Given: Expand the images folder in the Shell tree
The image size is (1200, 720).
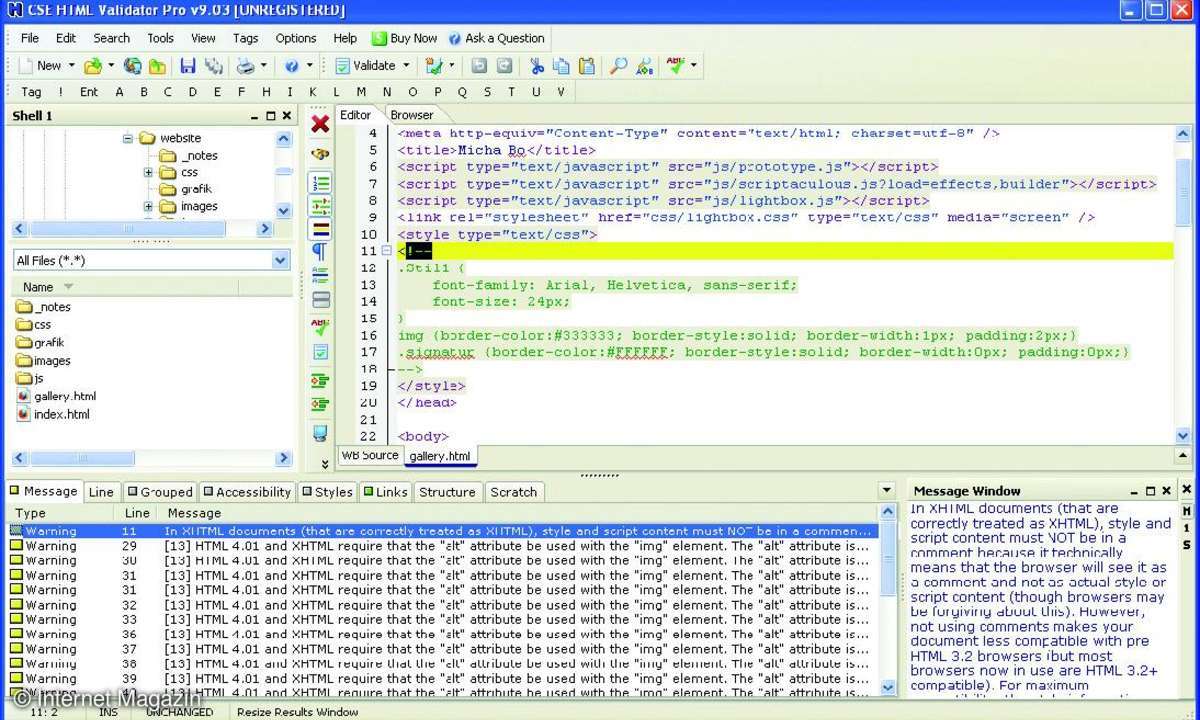Looking at the screenshot, I should tap(148, 206).
